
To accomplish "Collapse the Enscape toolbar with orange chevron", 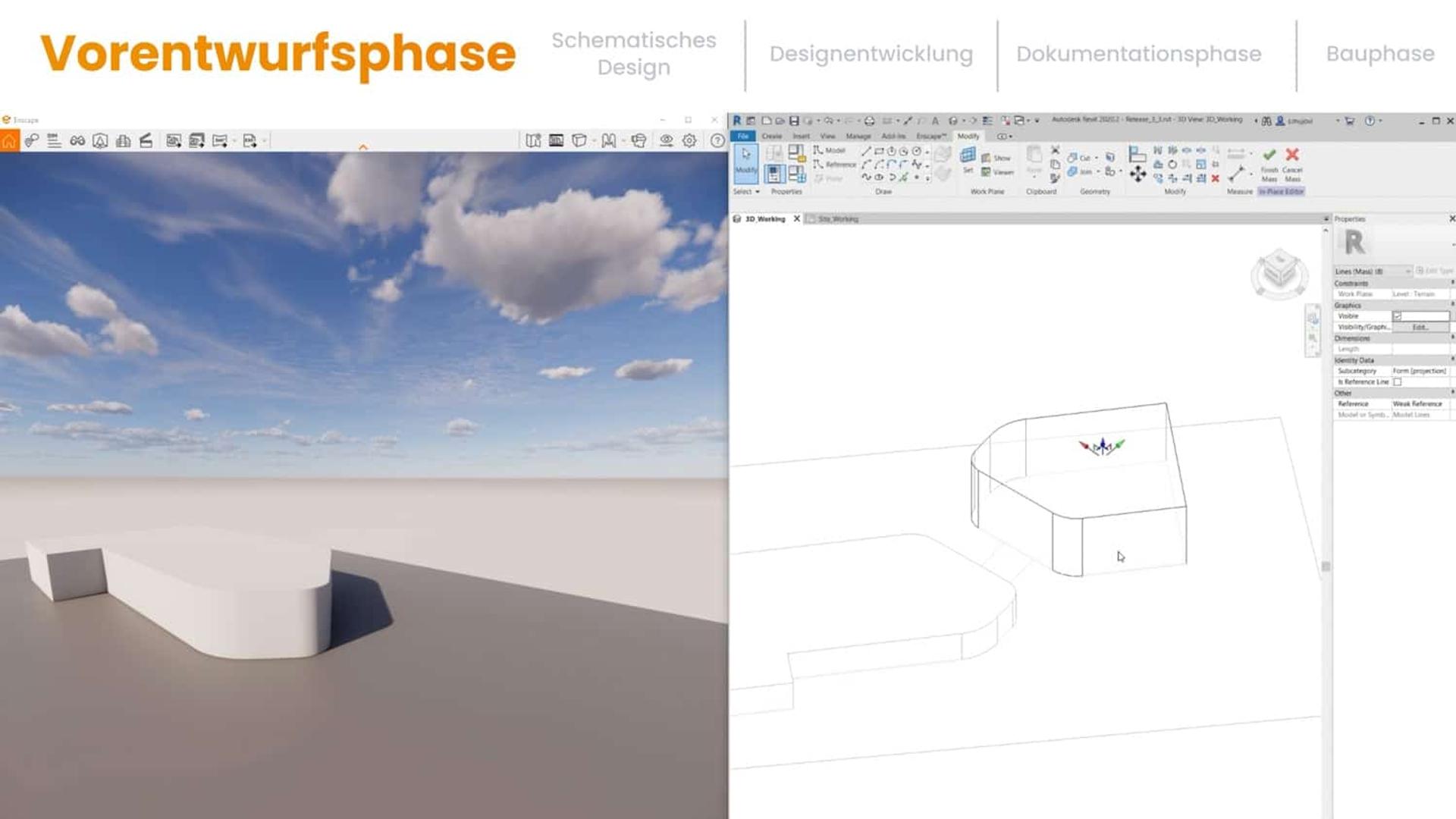I will point(363,148).
